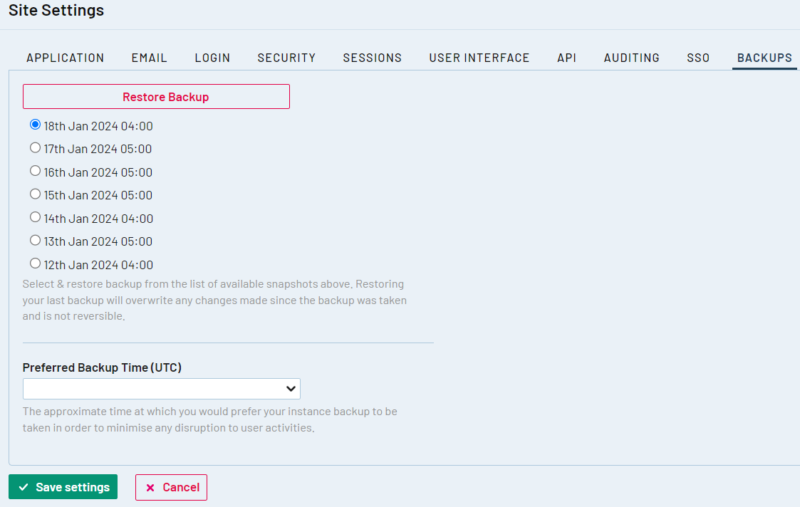Click the Restore Backup button
Image resolution: width=800 pixels, height=507 pixels.
pos(156,96)
